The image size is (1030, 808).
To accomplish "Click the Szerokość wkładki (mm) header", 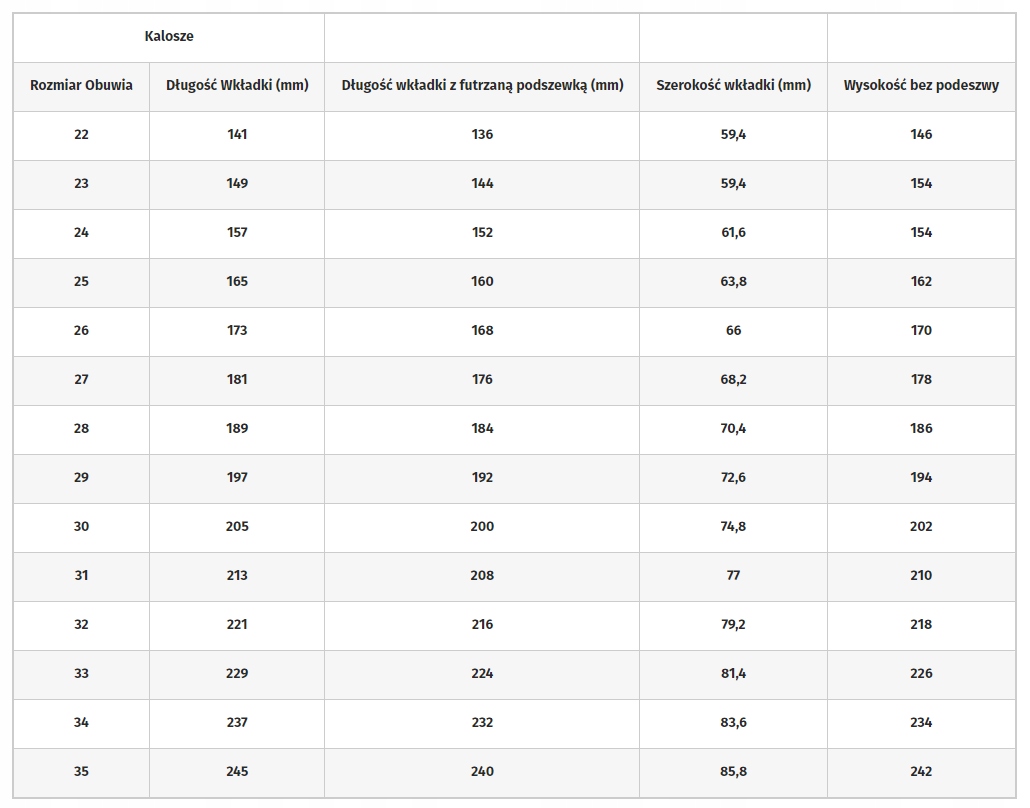I will point(733,86).
